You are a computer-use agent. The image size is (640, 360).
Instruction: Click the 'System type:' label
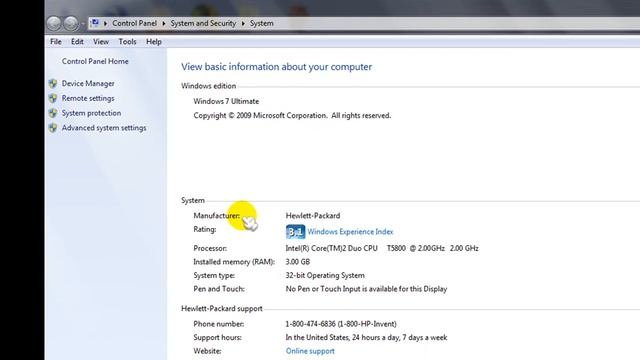[x=214, y=276]
